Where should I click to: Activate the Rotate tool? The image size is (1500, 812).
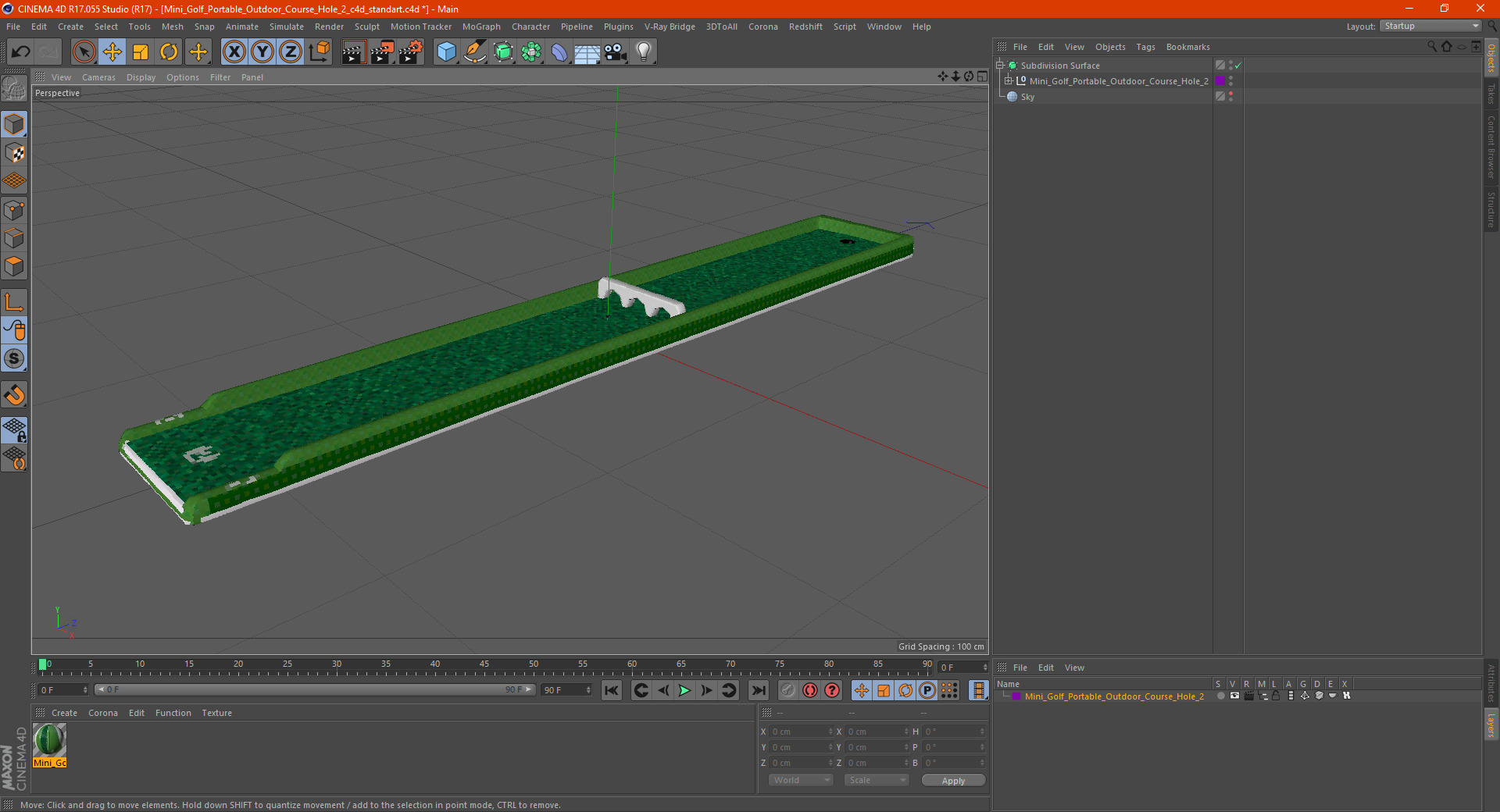point(169,52)
